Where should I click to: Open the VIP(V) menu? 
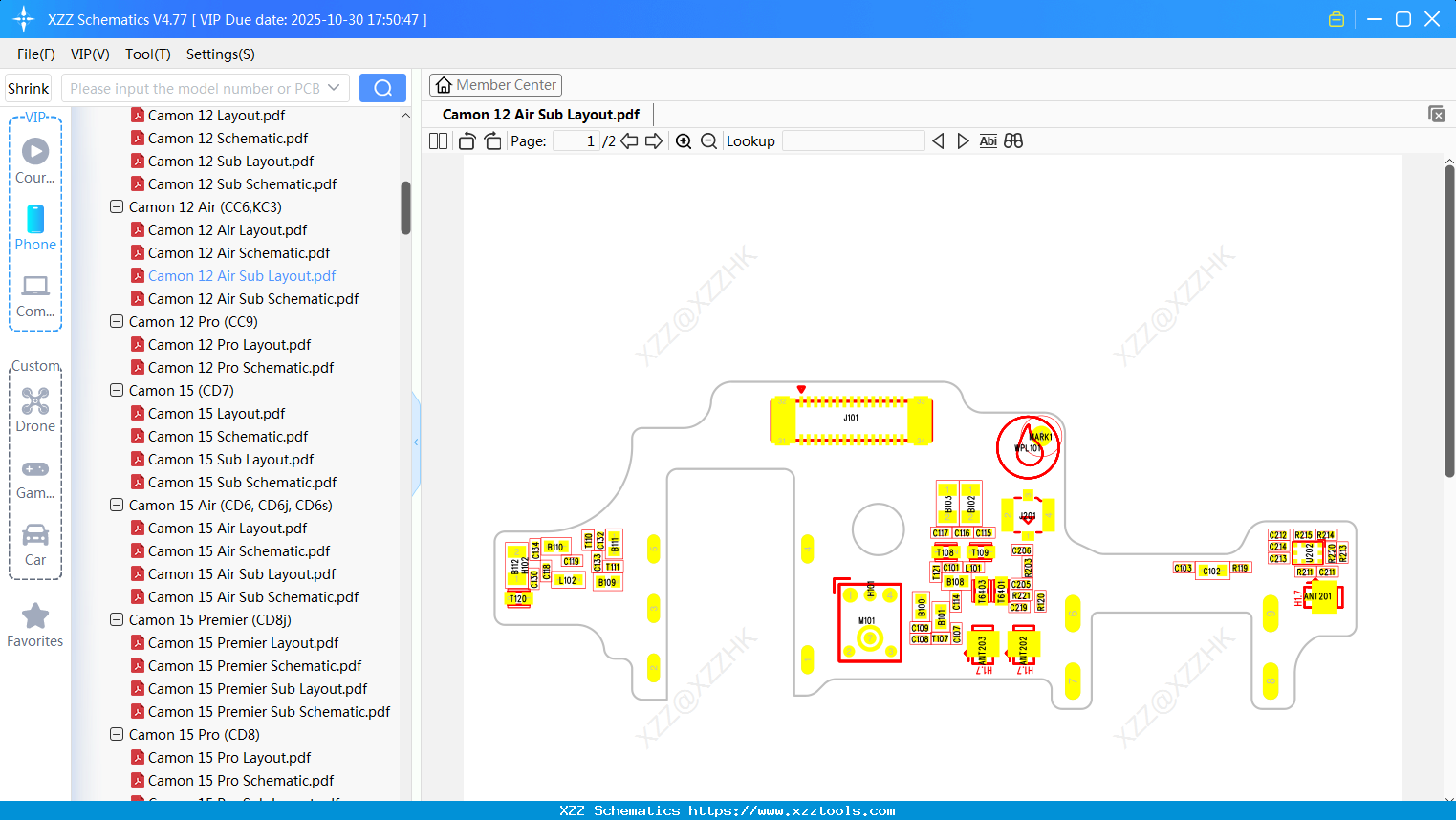coord(90,54)
